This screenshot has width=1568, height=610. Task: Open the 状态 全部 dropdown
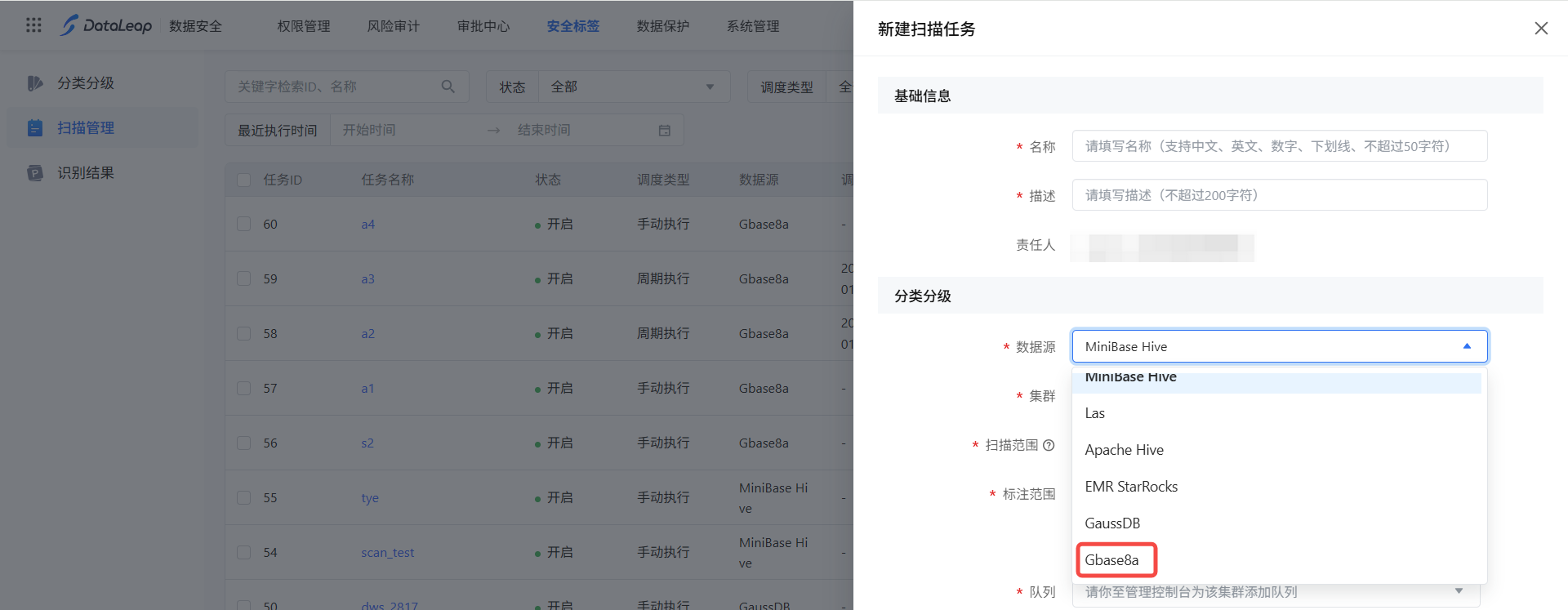click(x=634, y=87)
